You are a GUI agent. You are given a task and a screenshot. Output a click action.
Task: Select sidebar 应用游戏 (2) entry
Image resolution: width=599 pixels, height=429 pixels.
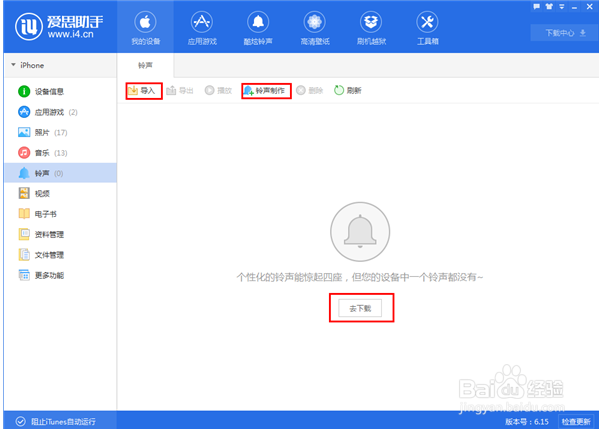[60, 112]
